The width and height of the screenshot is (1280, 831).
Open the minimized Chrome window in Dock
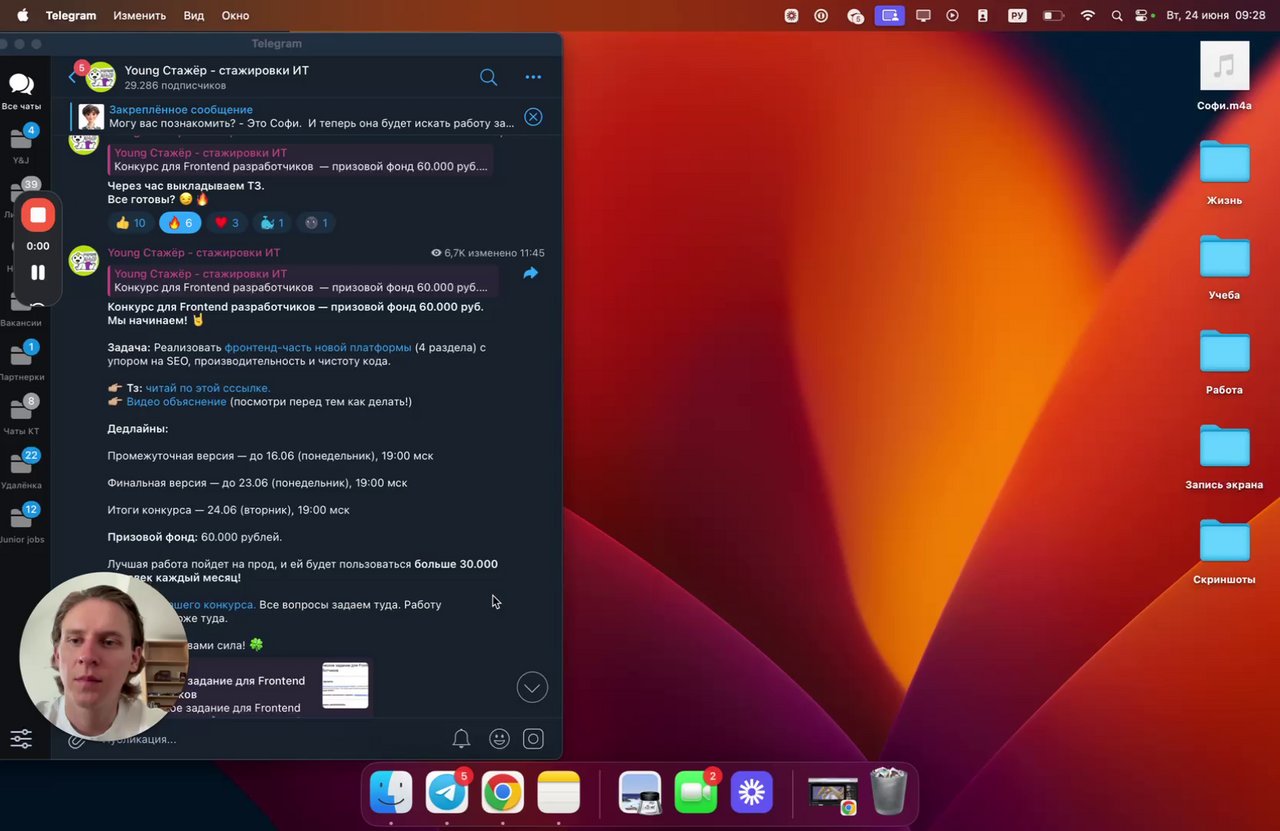point(833,794)
